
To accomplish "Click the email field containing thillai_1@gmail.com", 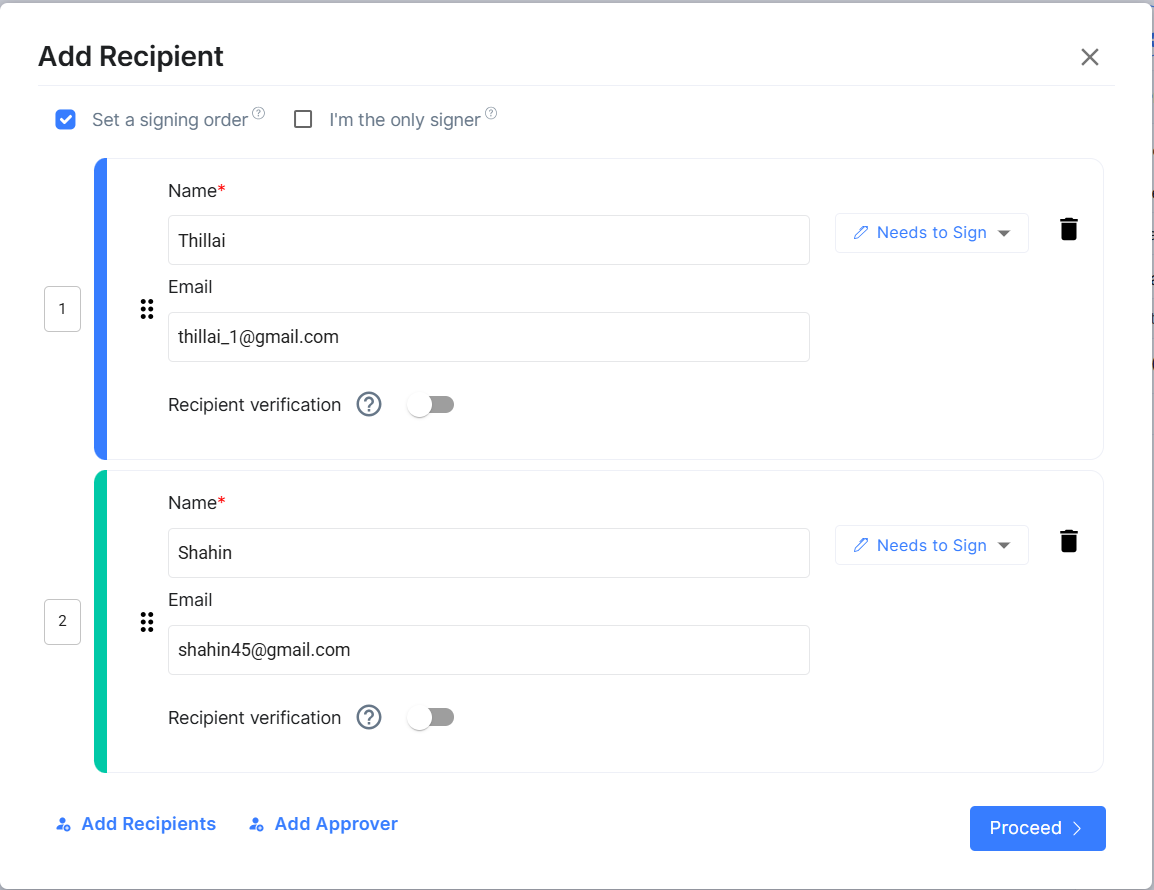I will point(488,337).
